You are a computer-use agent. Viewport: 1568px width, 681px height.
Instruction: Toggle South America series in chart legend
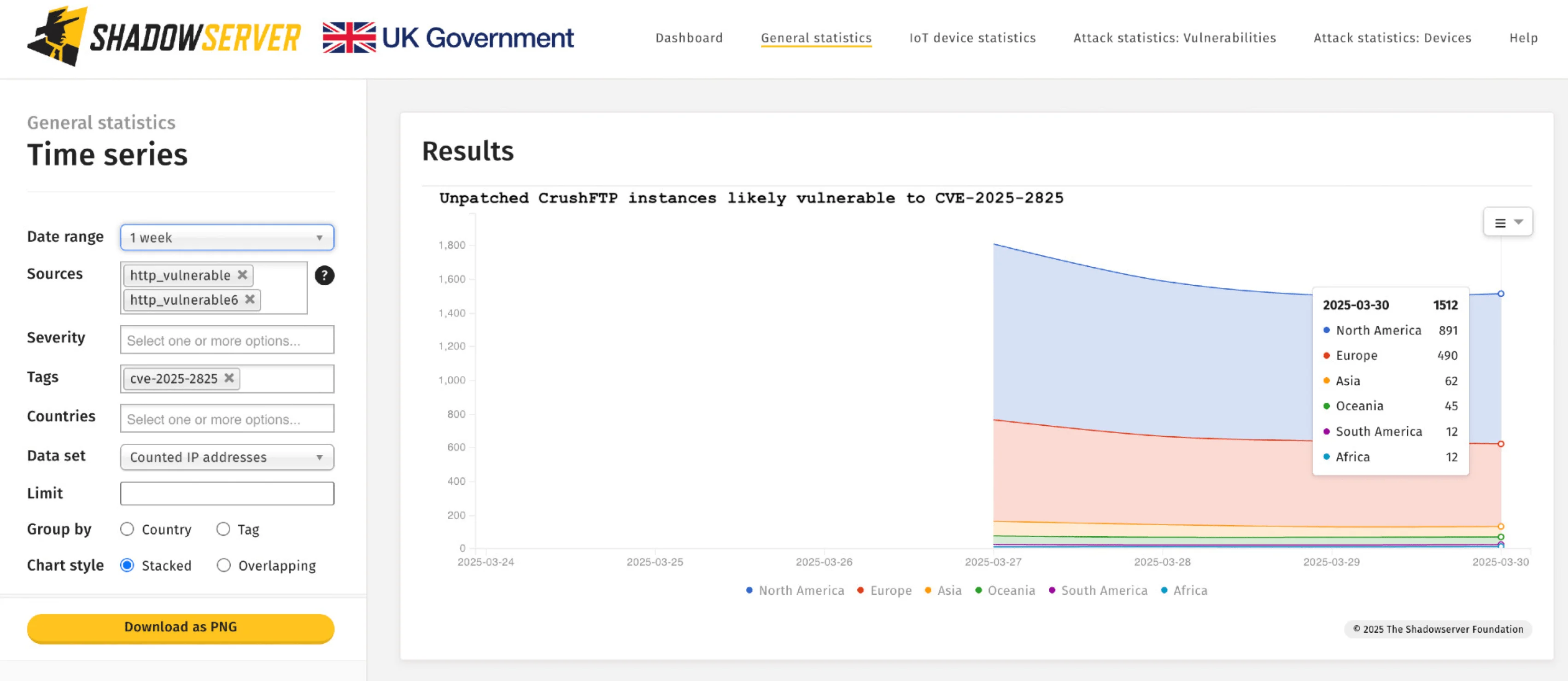click(x=1098, y=590)
